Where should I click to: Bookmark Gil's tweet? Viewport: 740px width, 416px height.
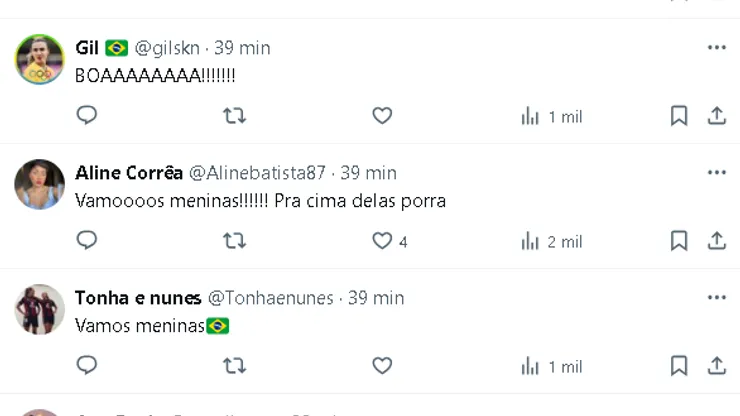(x=679, y=116)
